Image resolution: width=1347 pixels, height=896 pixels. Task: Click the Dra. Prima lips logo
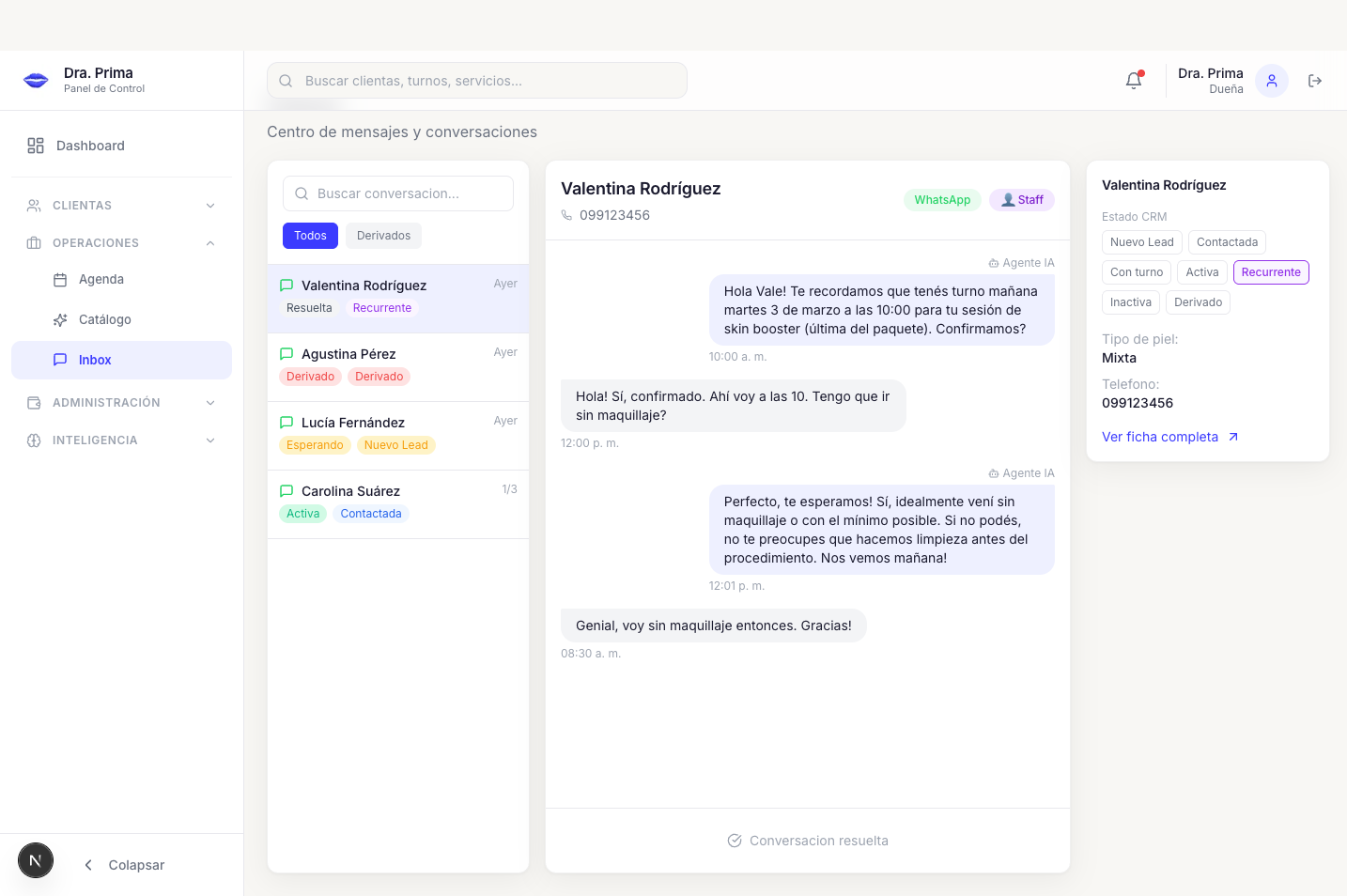[35, 80]
